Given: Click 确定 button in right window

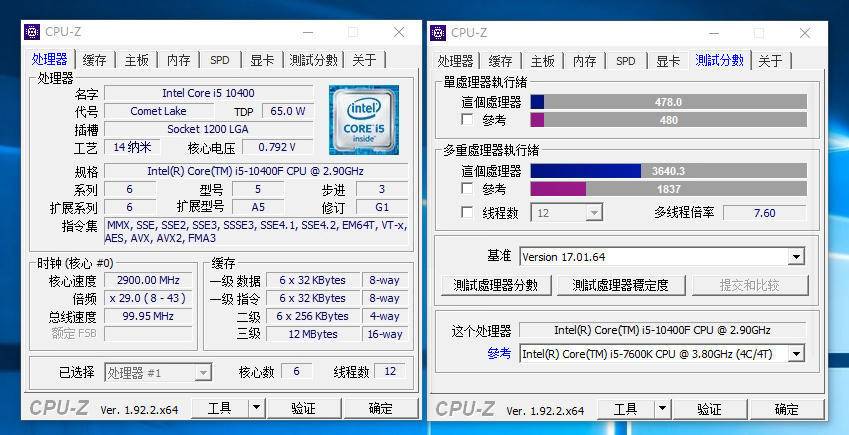Looking at the screenshot, I should 787,409.
